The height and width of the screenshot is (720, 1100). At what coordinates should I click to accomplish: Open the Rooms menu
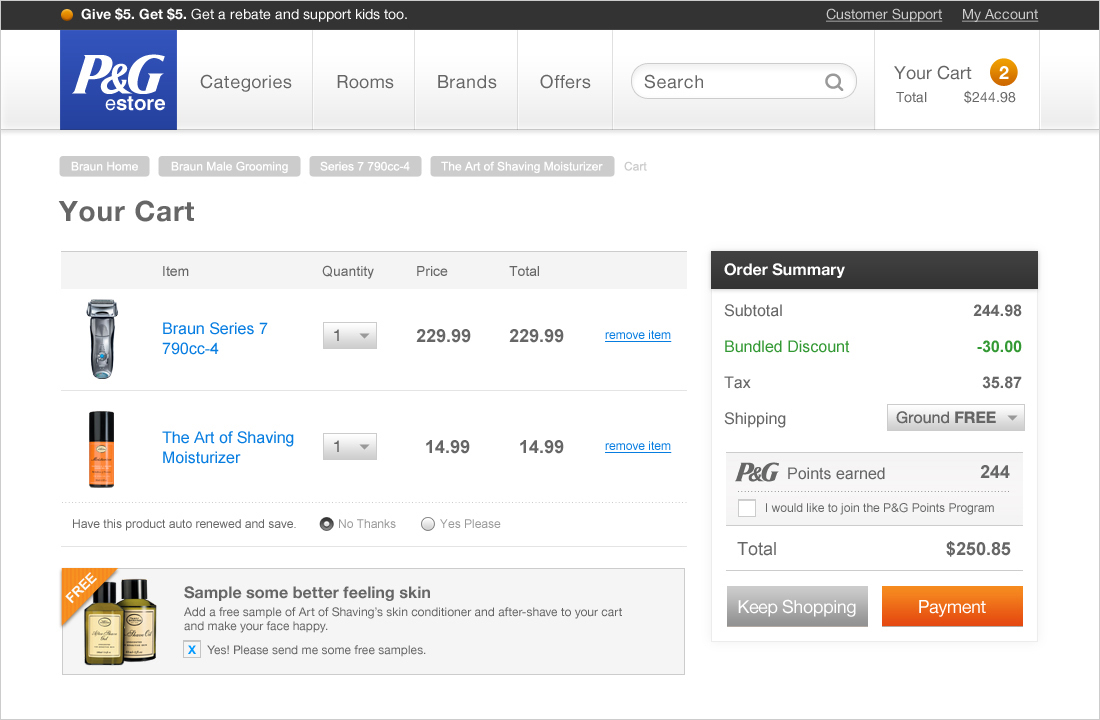point(365,82)
